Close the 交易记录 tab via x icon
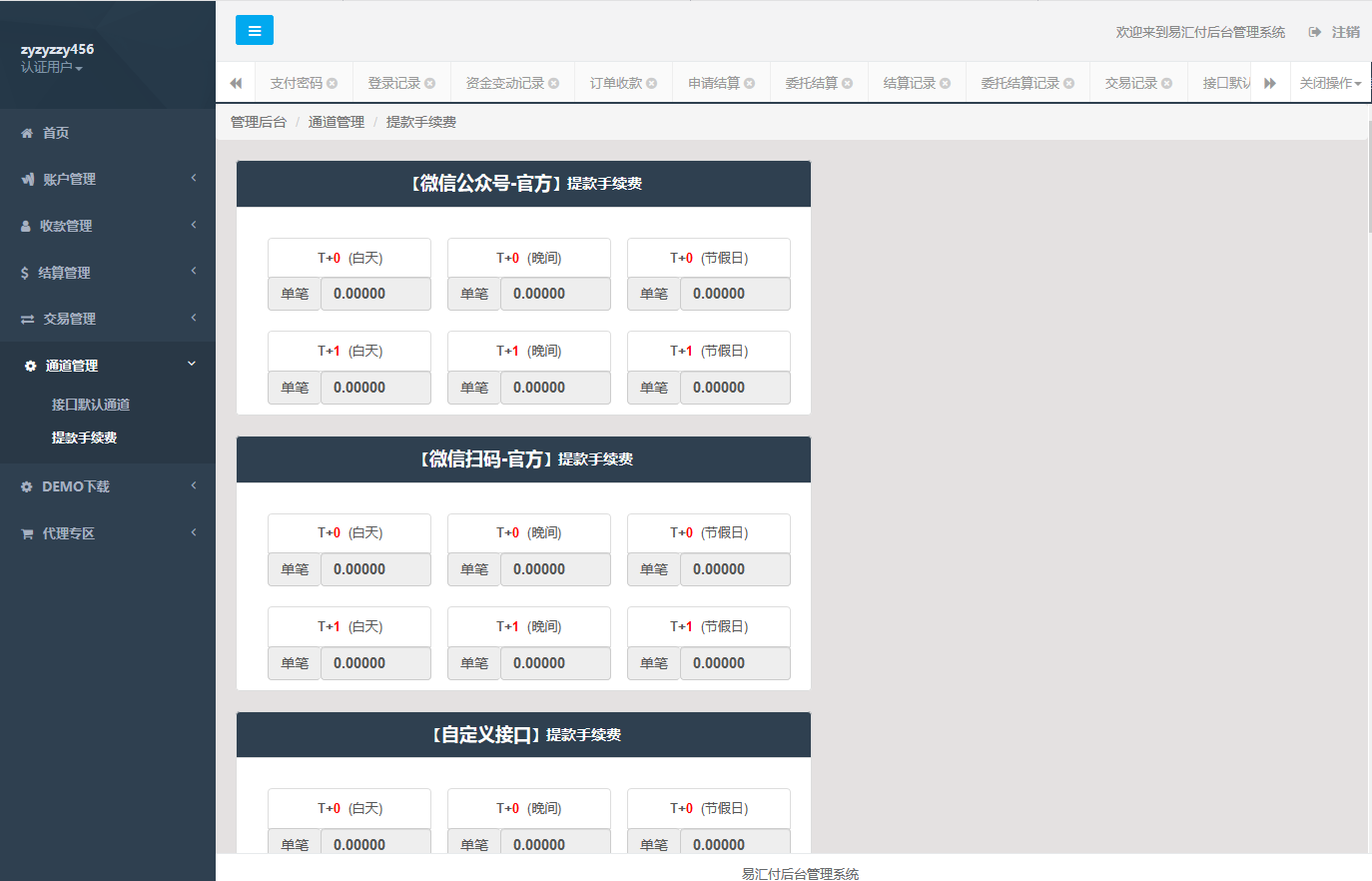Viewport: 1372px width, 881px height. [x=1167, y=84]
